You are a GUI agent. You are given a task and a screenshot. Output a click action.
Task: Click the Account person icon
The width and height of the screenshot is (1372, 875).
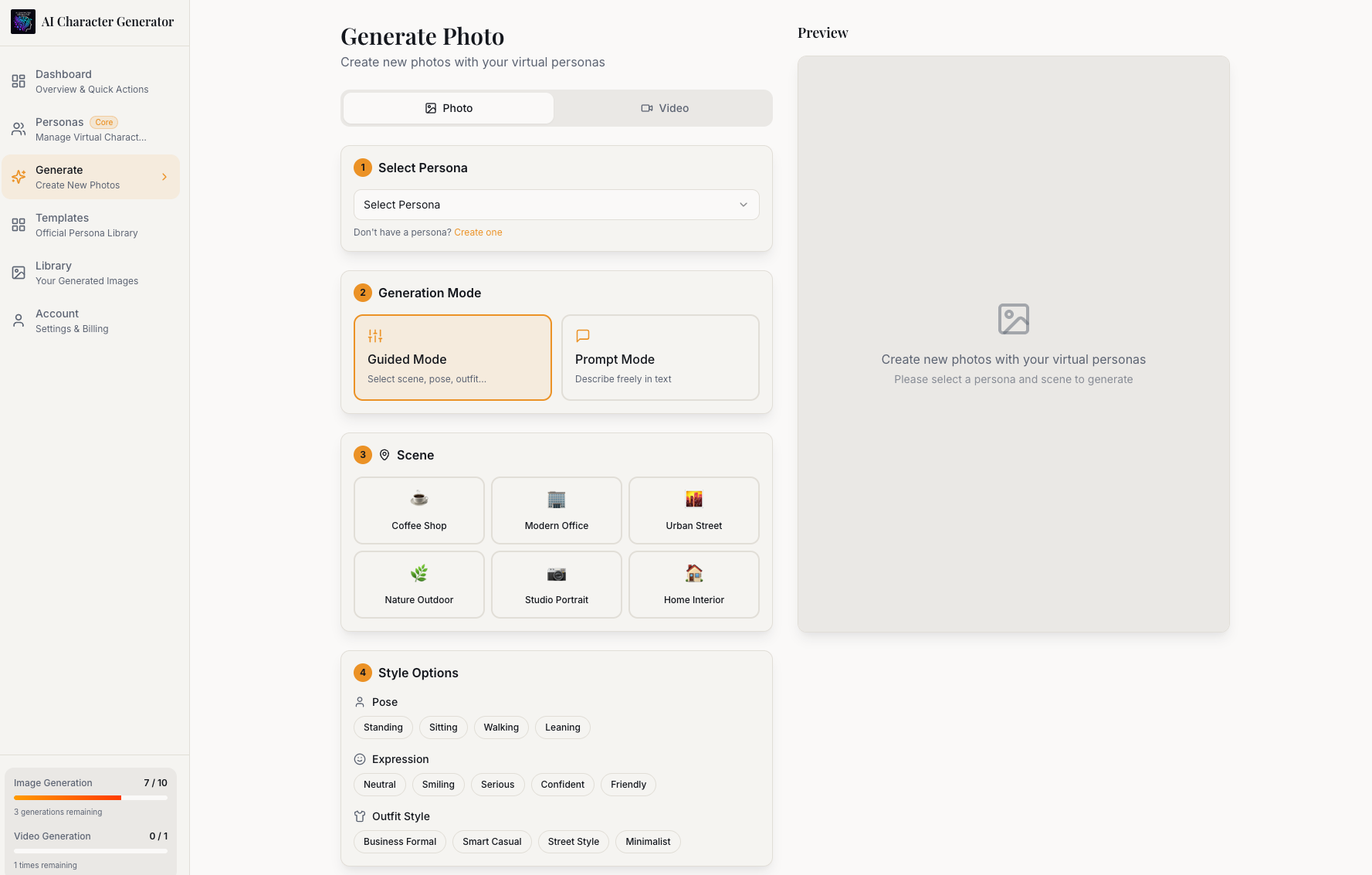(x=19, y=320)
